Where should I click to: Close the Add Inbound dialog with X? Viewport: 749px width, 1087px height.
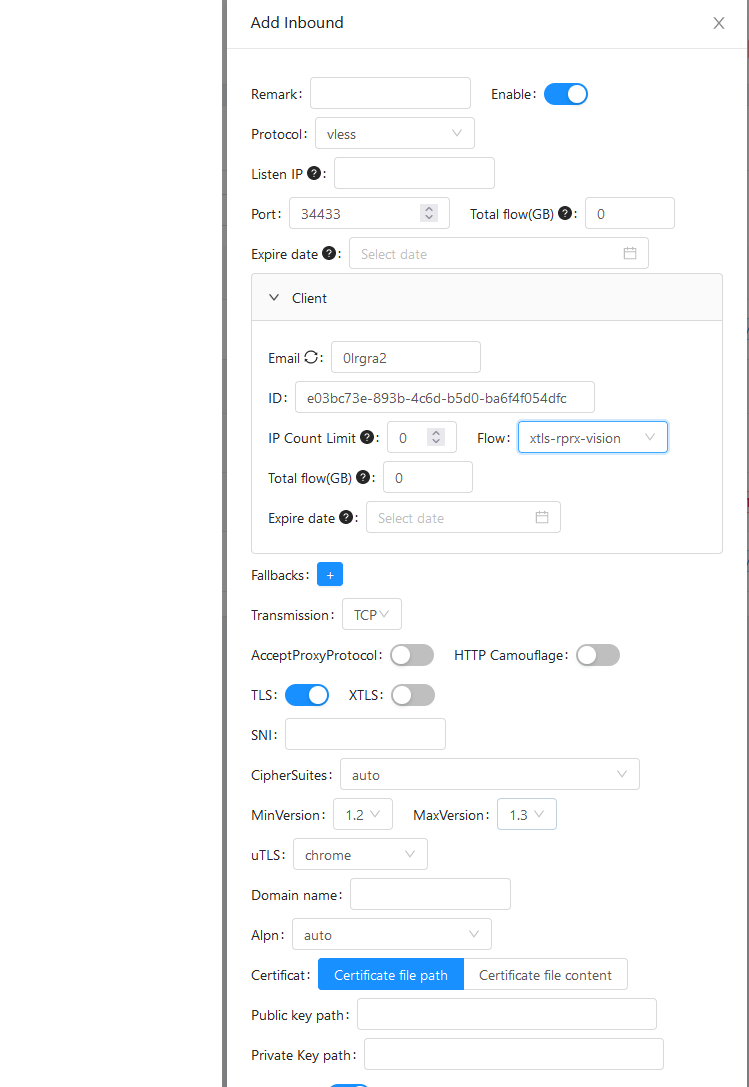coord(718,23)
